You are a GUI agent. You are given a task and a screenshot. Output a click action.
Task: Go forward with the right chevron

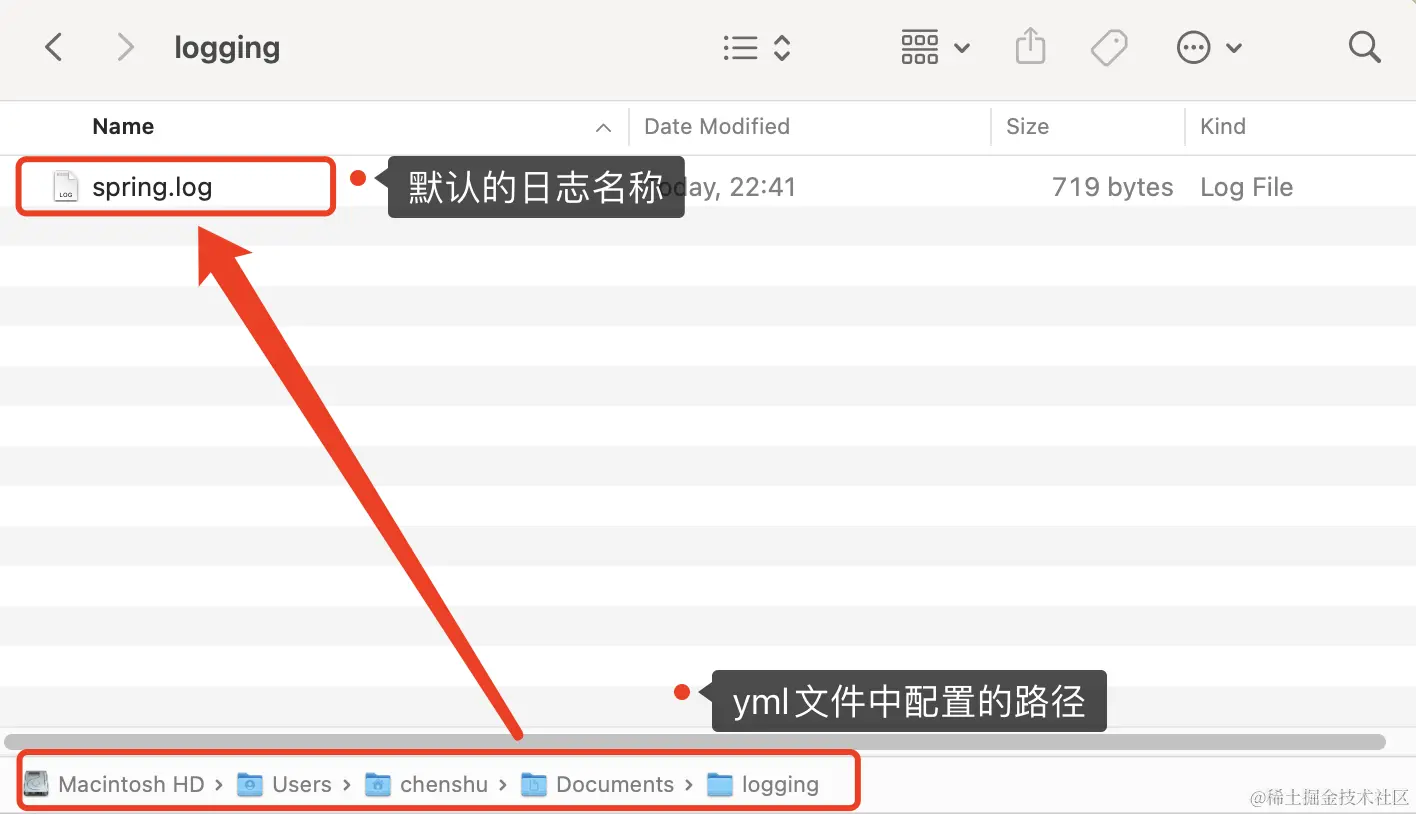[125, 47]
